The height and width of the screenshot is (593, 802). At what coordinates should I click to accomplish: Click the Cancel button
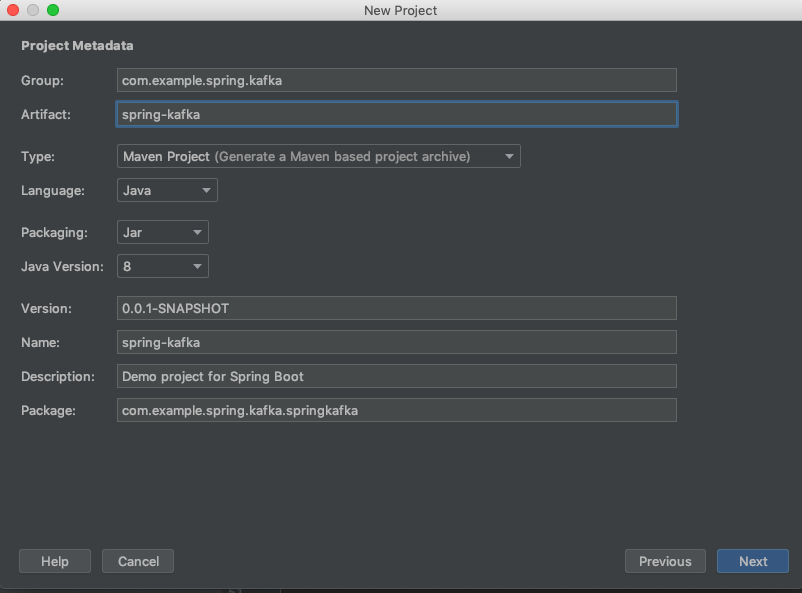pyautogui.click(x=137, y=561)
